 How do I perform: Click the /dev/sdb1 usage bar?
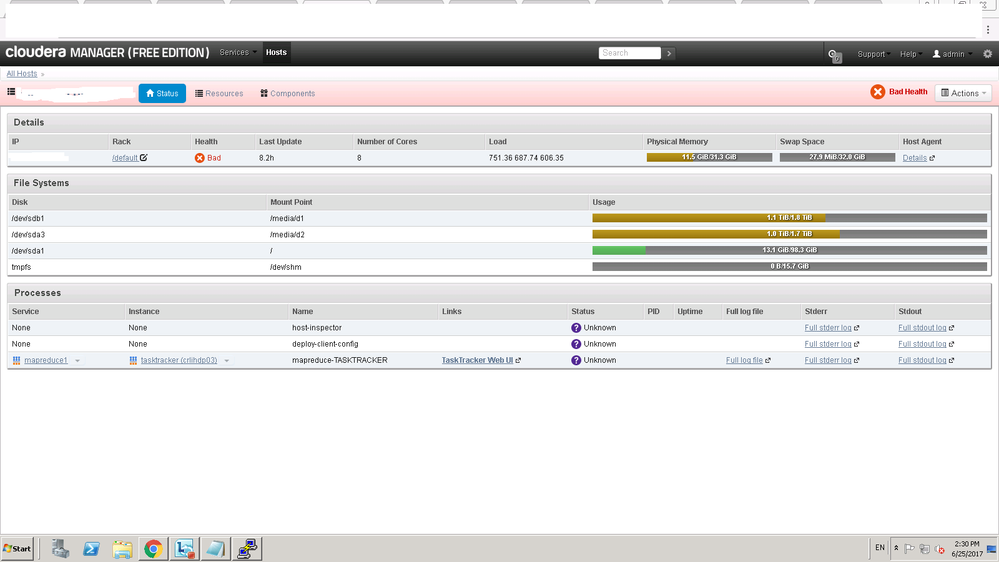point(789,218)
